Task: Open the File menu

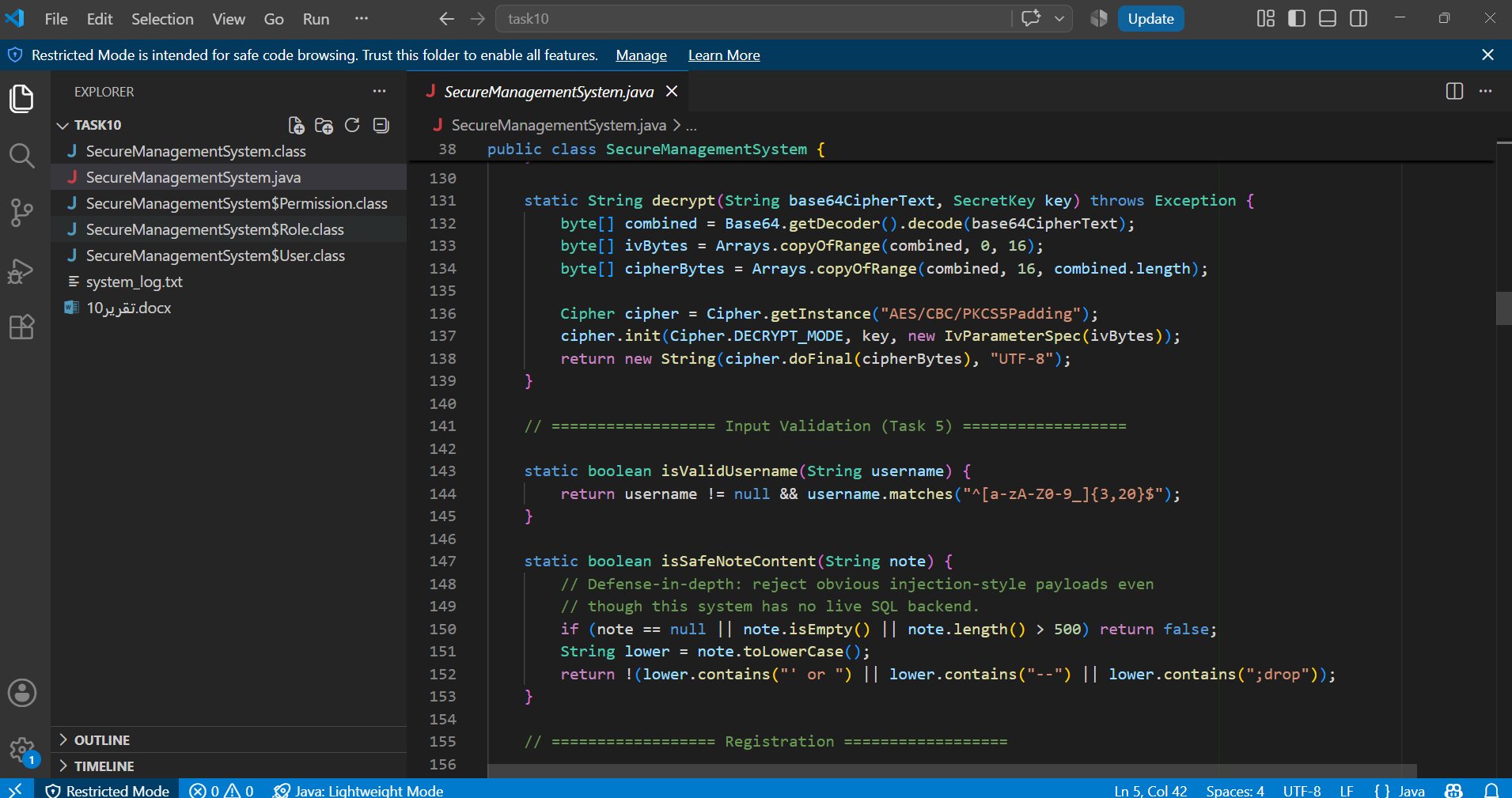Action: tap(56, 18)
